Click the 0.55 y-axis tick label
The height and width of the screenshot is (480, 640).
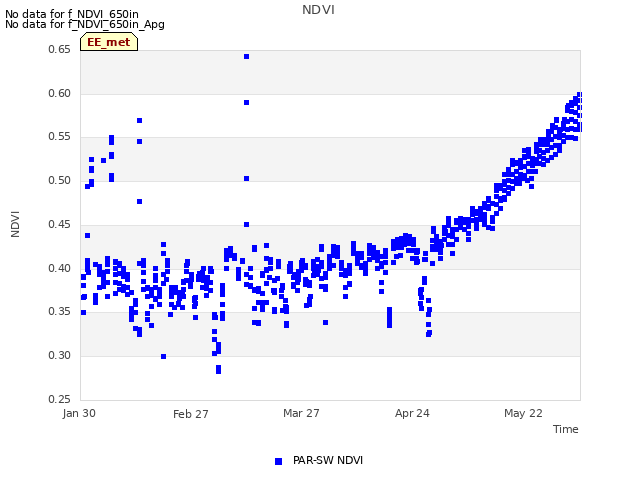click(60, 137)
